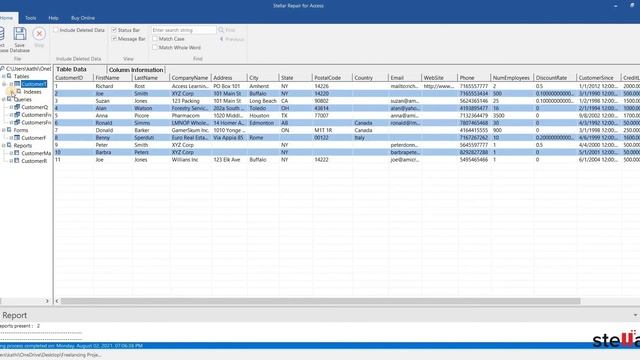The image size is (640, 360).
Task: Click the Queries node icon in the tree
Action: point(9,99)
